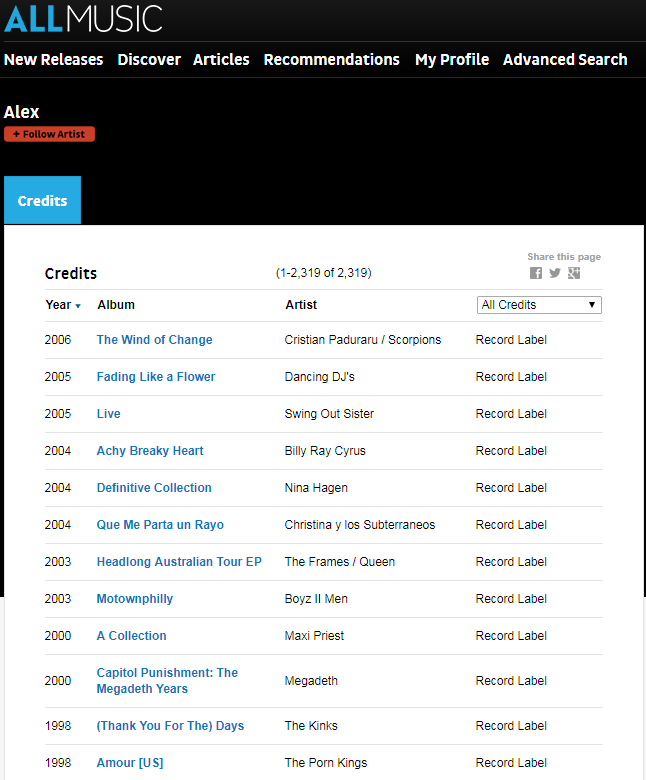Open album Que Me Parta un Rayo
The image size is (646, 780).
tap(160, 525)
